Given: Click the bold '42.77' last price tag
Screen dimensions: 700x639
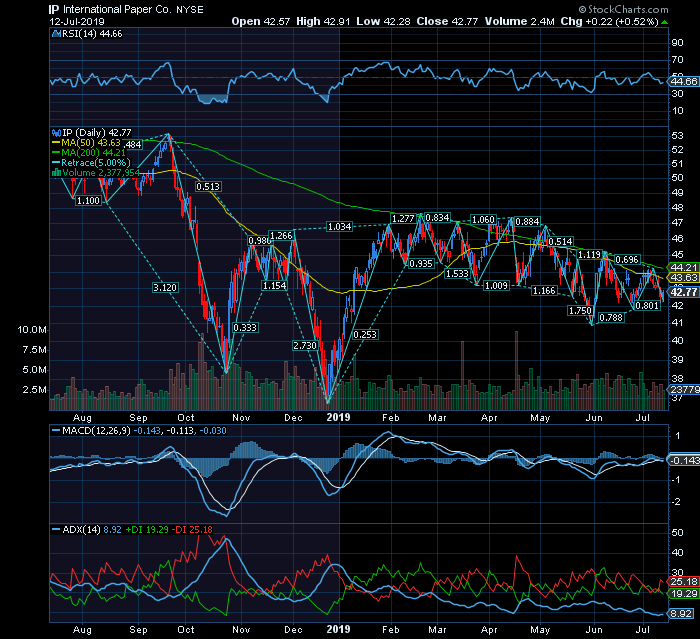Looking at the screenshot, I should pyautogui.click(x=683, y=292).
